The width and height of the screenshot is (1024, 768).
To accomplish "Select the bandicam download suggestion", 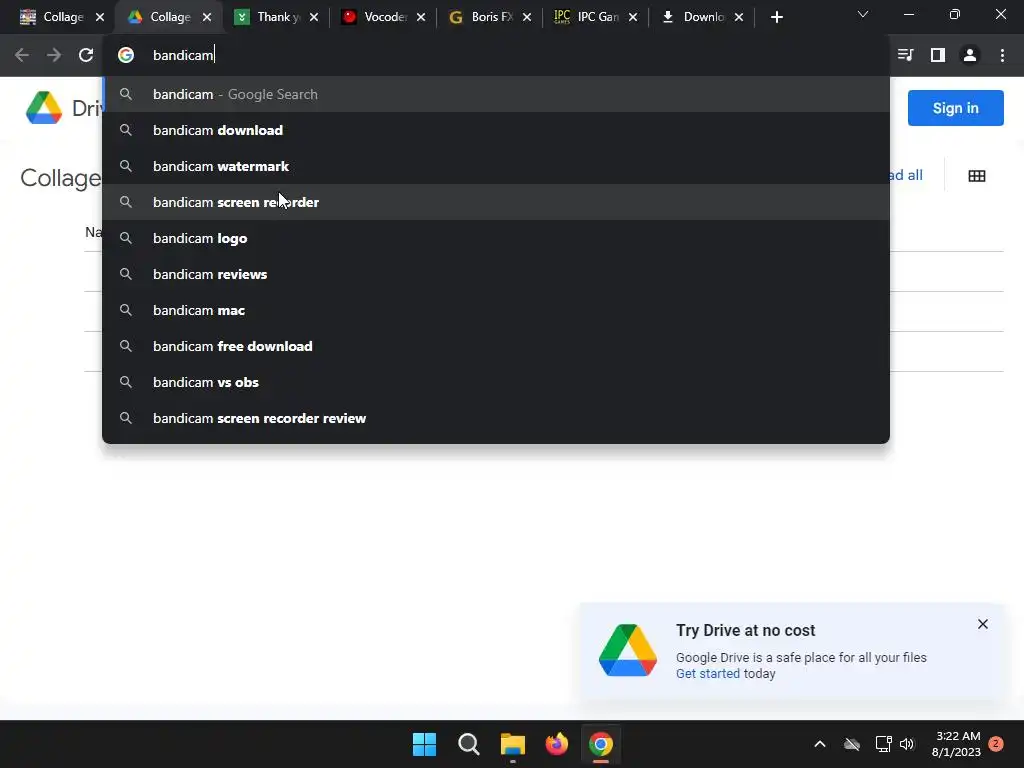I will coord(496,130).
